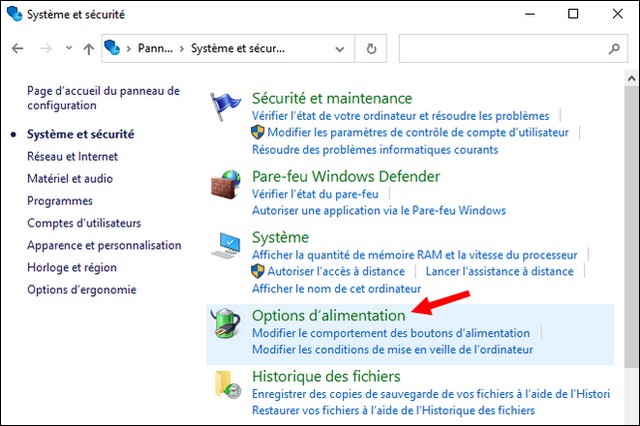
Task: Click the Sécurité et maintenance flag icon
Action: 224,106
